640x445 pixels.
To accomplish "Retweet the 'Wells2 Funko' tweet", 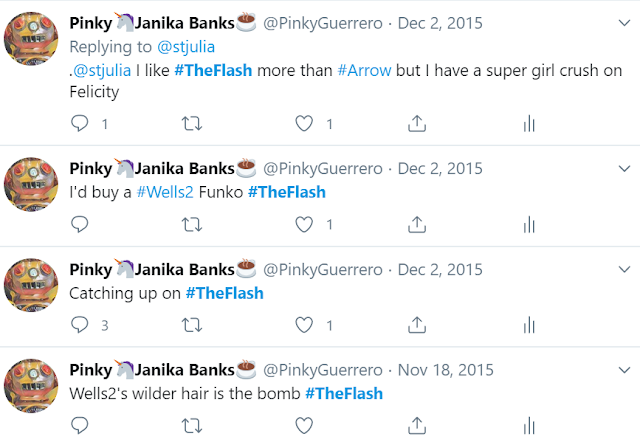I will click(192, 225).
